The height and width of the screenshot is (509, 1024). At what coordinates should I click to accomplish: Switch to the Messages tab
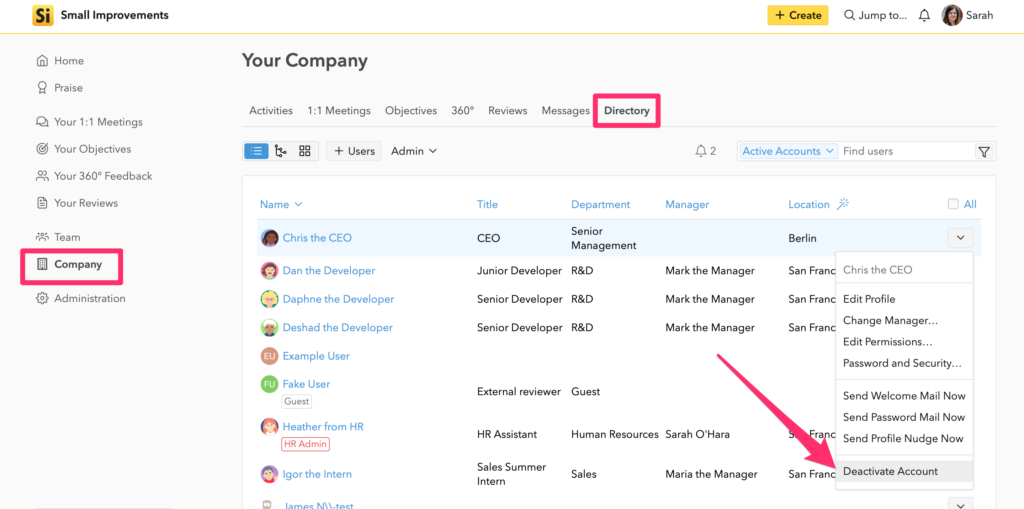pos(566,110)
